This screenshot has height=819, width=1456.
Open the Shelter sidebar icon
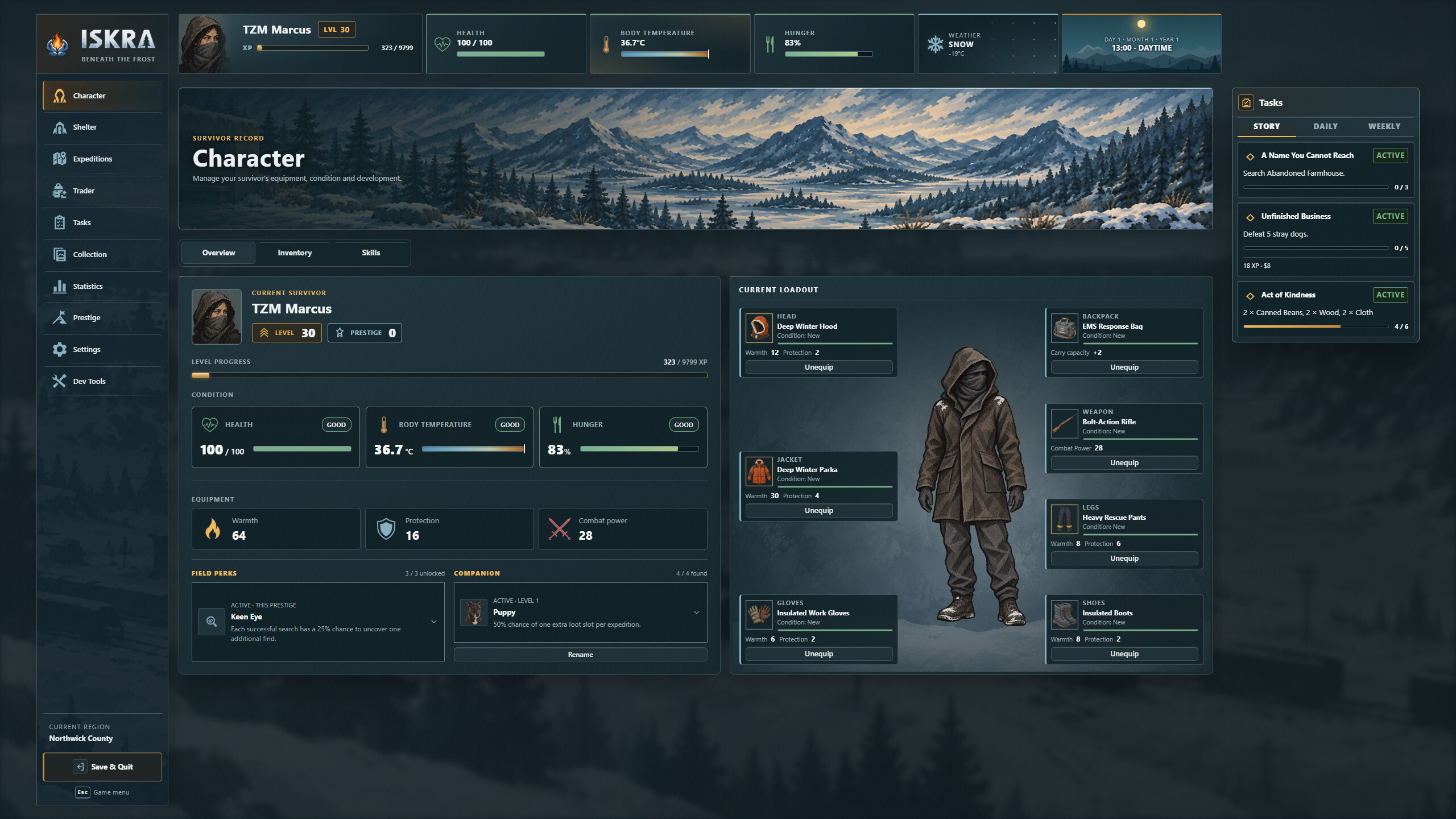coord(59,127)
